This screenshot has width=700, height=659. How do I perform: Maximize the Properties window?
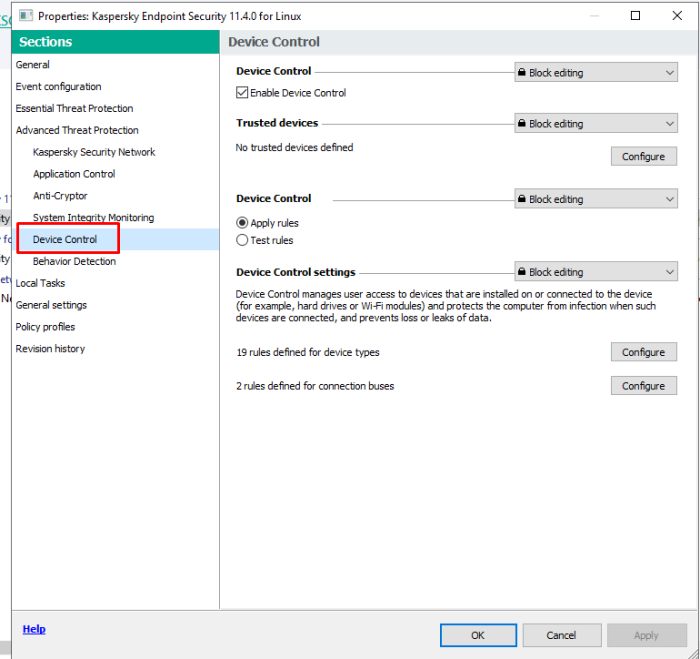point(635,16)
